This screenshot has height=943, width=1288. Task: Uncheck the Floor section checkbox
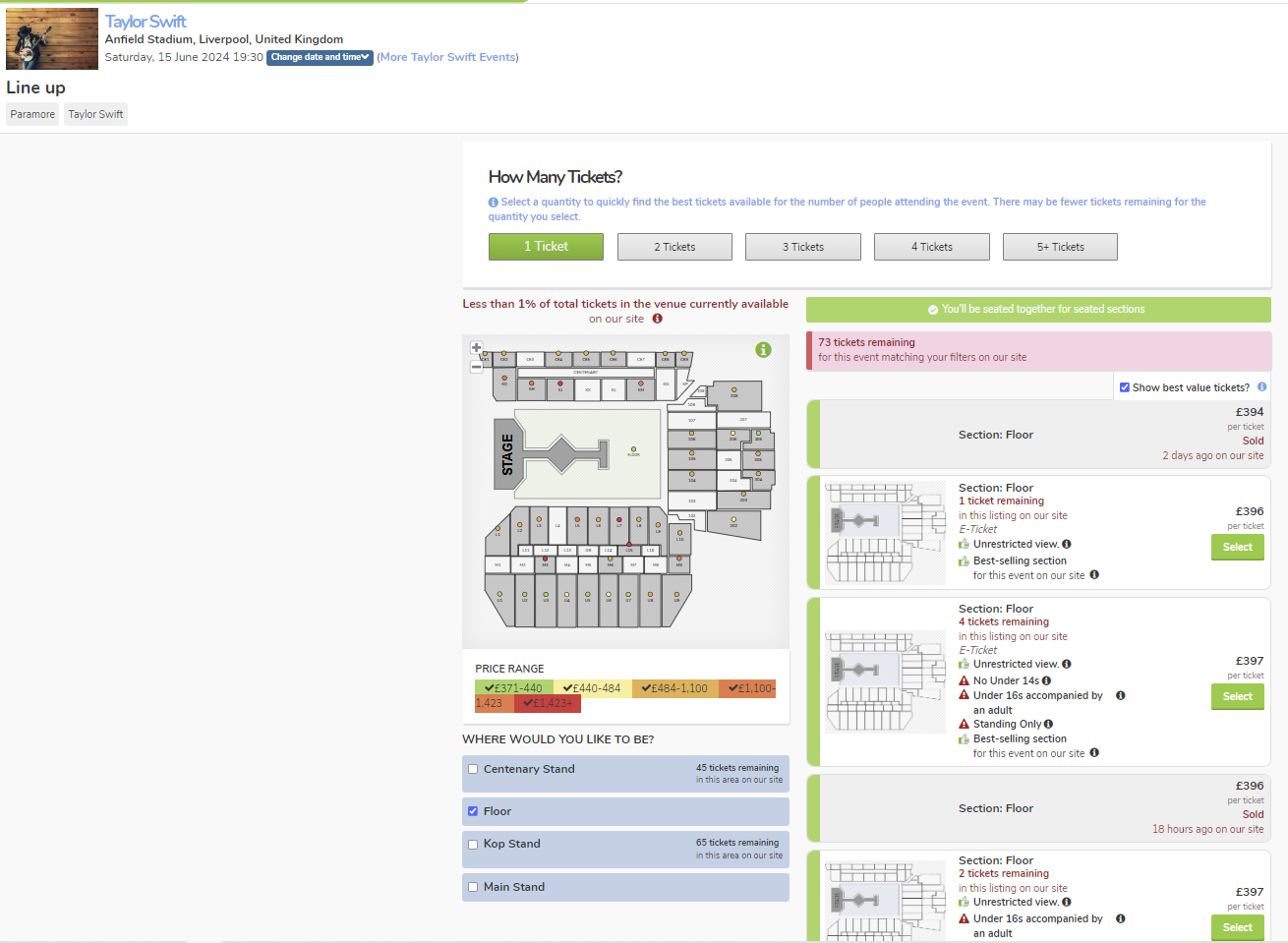point(473,811)
